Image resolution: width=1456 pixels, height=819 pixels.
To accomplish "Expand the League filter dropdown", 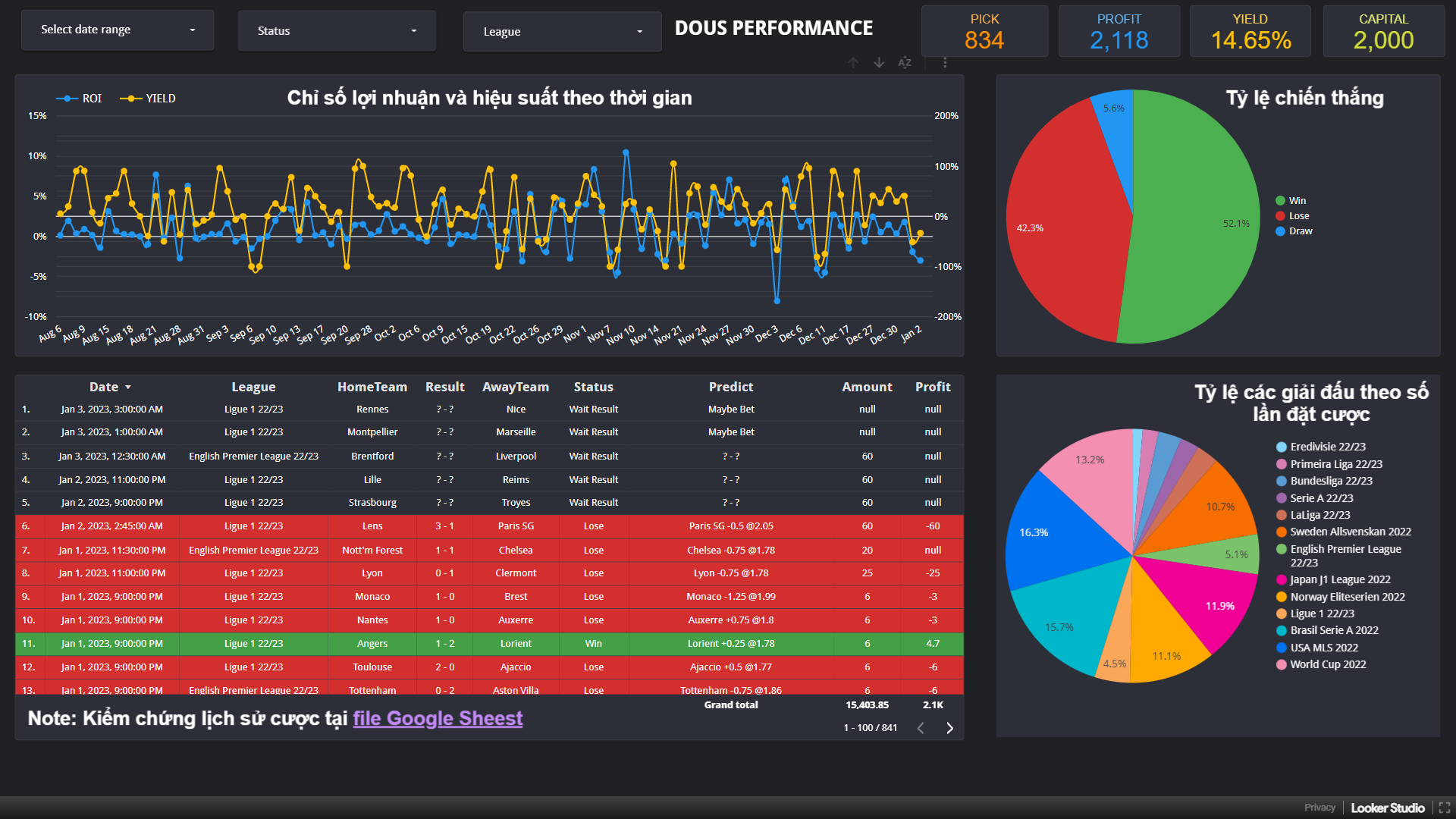I will tap(562, 32).
